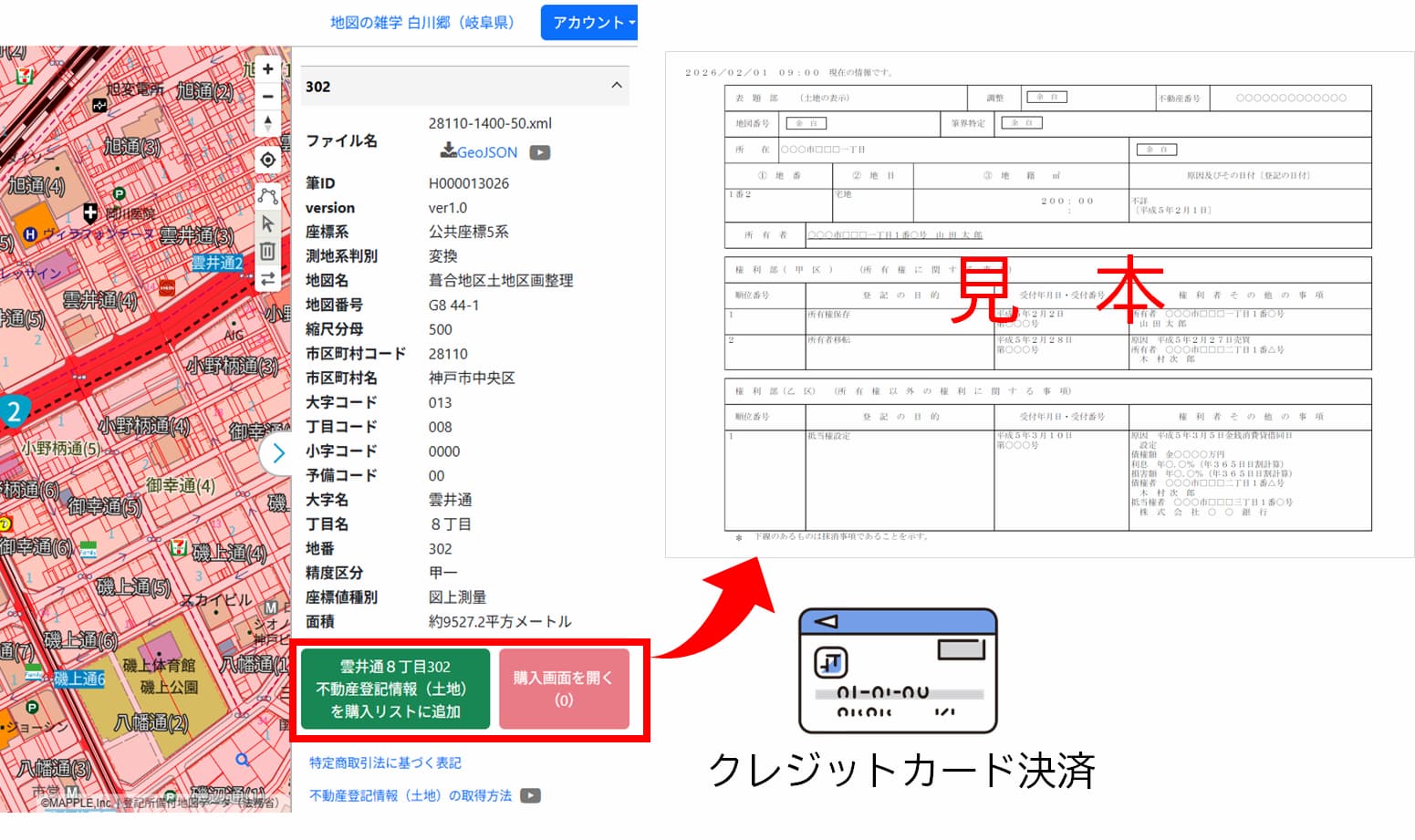This screenshot has width=1415, height=840.
Task: Activate the current location (geolocate) icon
Action: coord(266,159)
